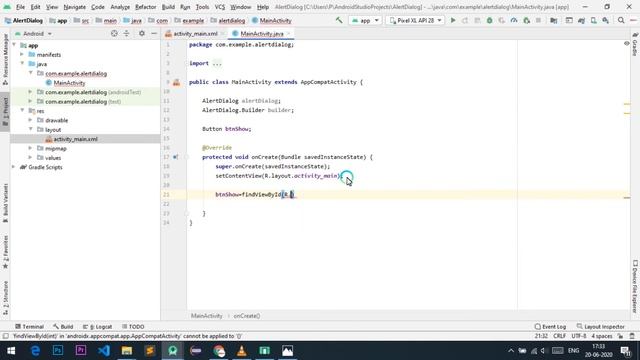Open Microsoft Edge from taskbar
This screenshot has height=360, width=640.
tap(36, 351)
